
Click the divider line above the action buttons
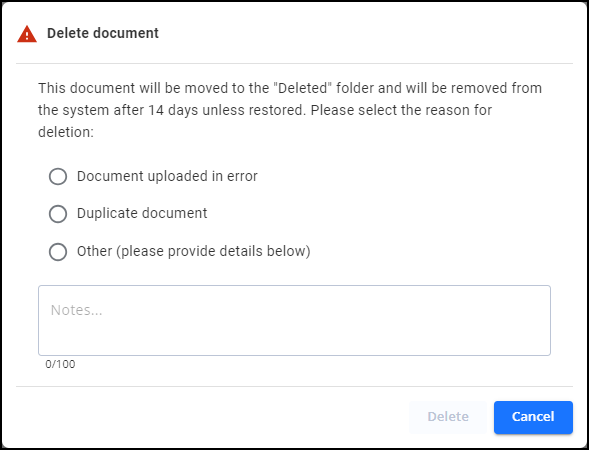click(x=294, y=386)
